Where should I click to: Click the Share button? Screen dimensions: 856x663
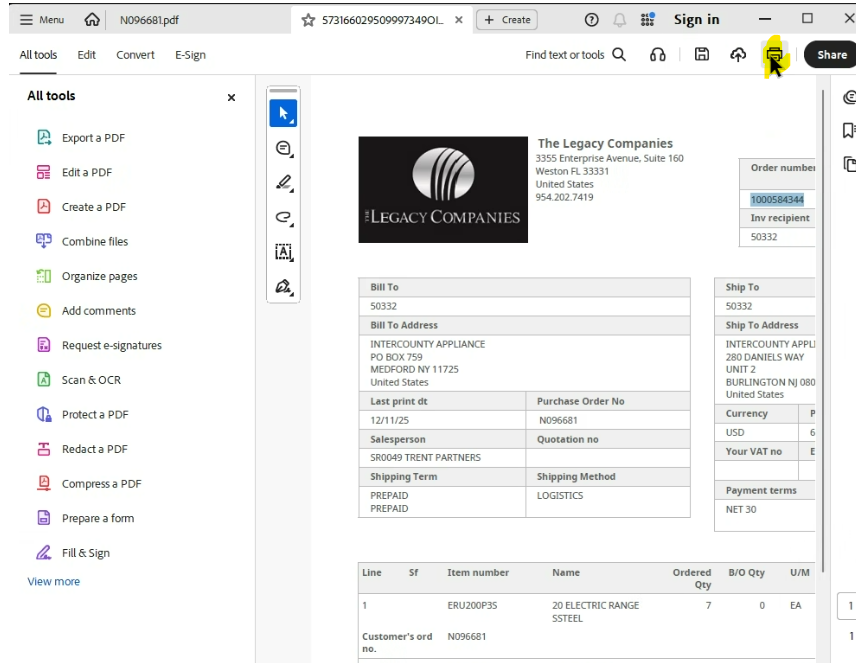[x=831, y=55]
